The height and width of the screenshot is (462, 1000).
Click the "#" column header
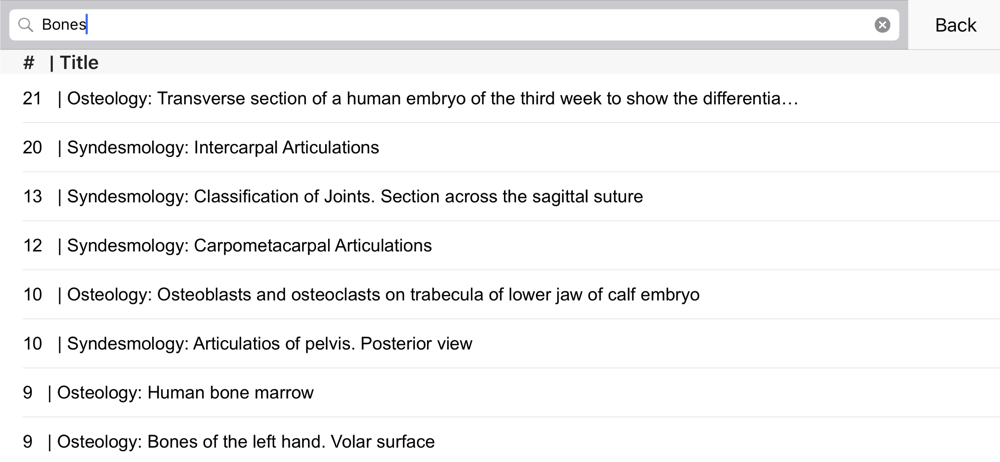[29, 63]
